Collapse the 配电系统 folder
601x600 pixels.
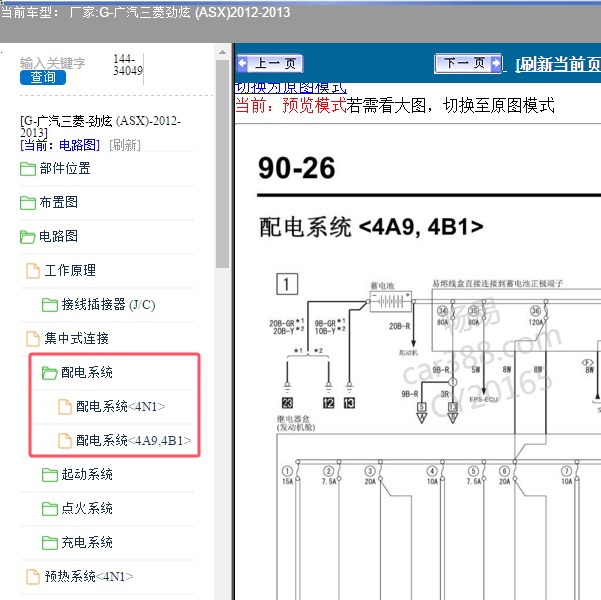(x=87, y=372)
